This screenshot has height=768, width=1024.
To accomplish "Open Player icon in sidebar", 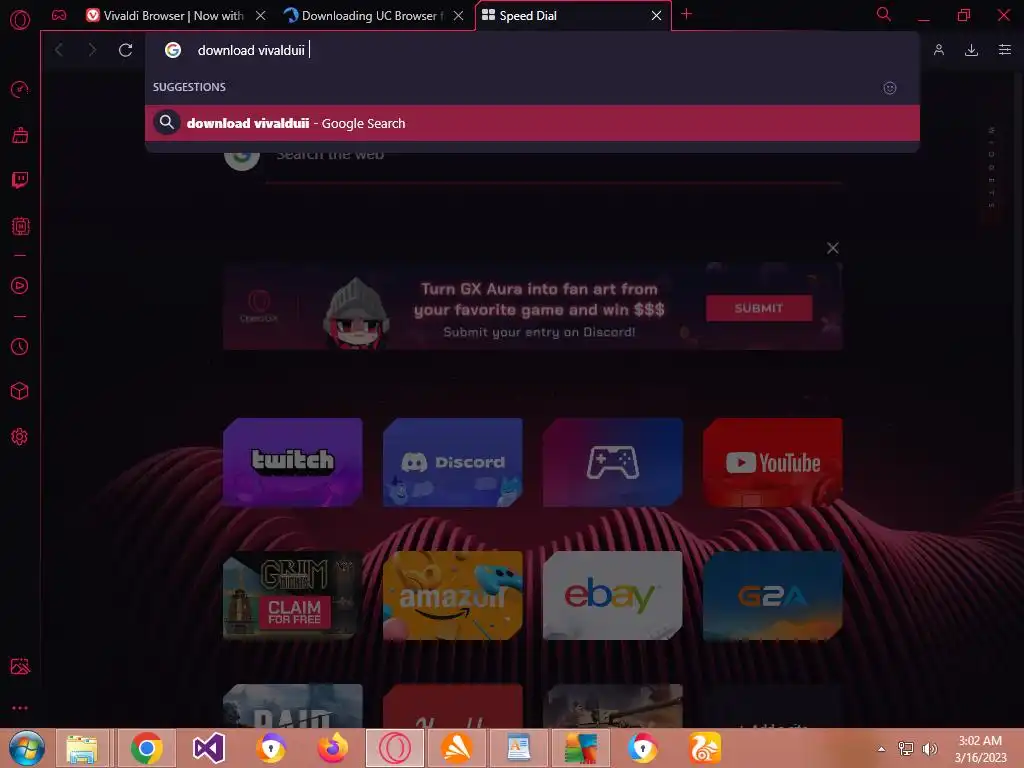I will tap(20, 285).
